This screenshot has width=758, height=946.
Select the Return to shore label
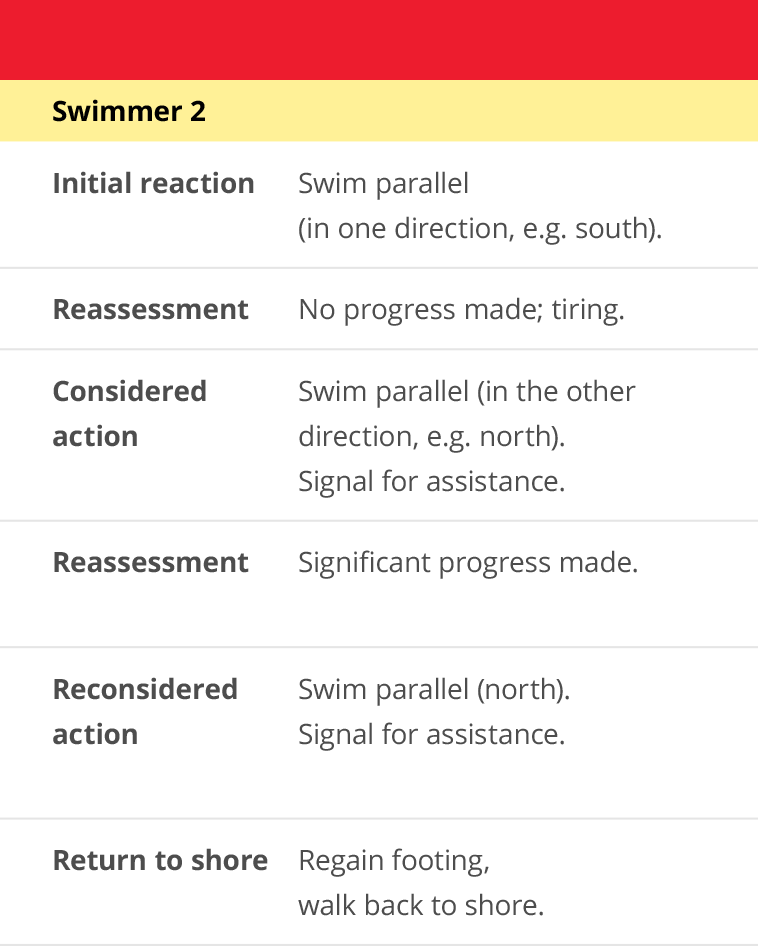tap(160, 860)
